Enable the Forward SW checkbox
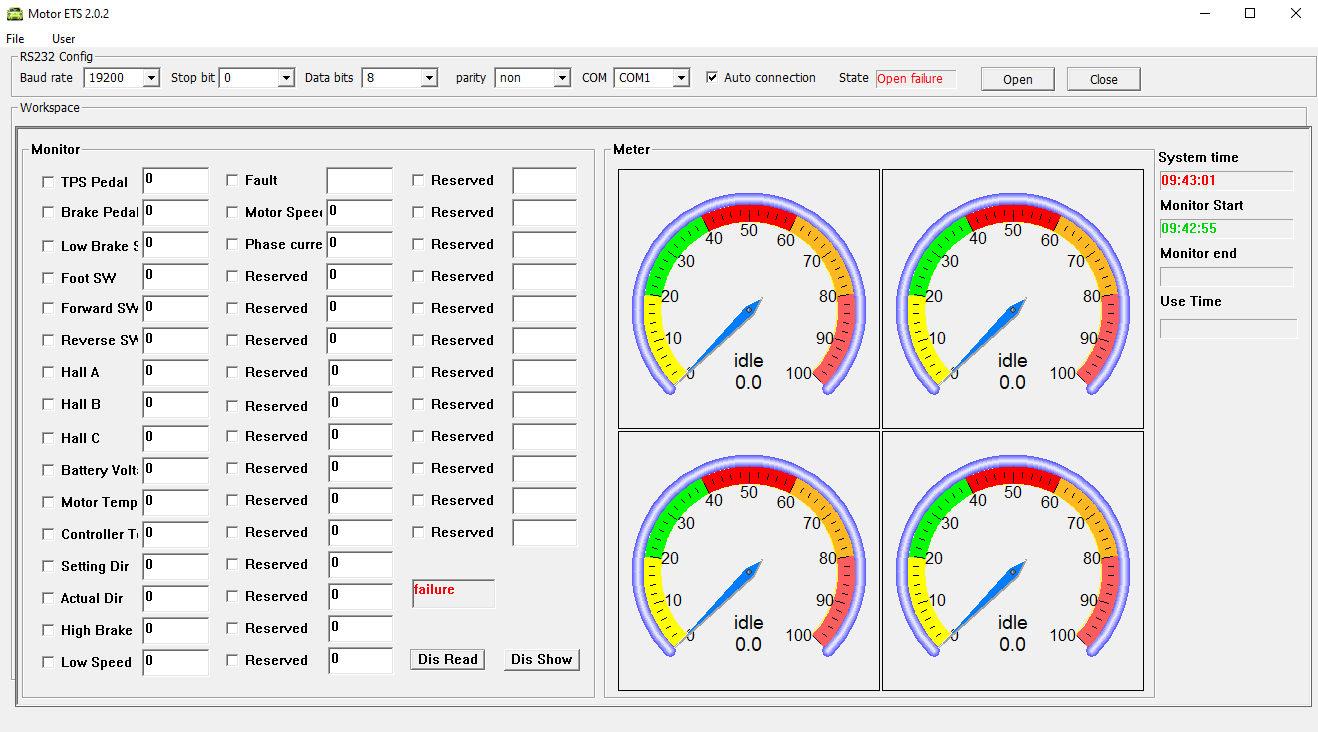 coord(48,308)
